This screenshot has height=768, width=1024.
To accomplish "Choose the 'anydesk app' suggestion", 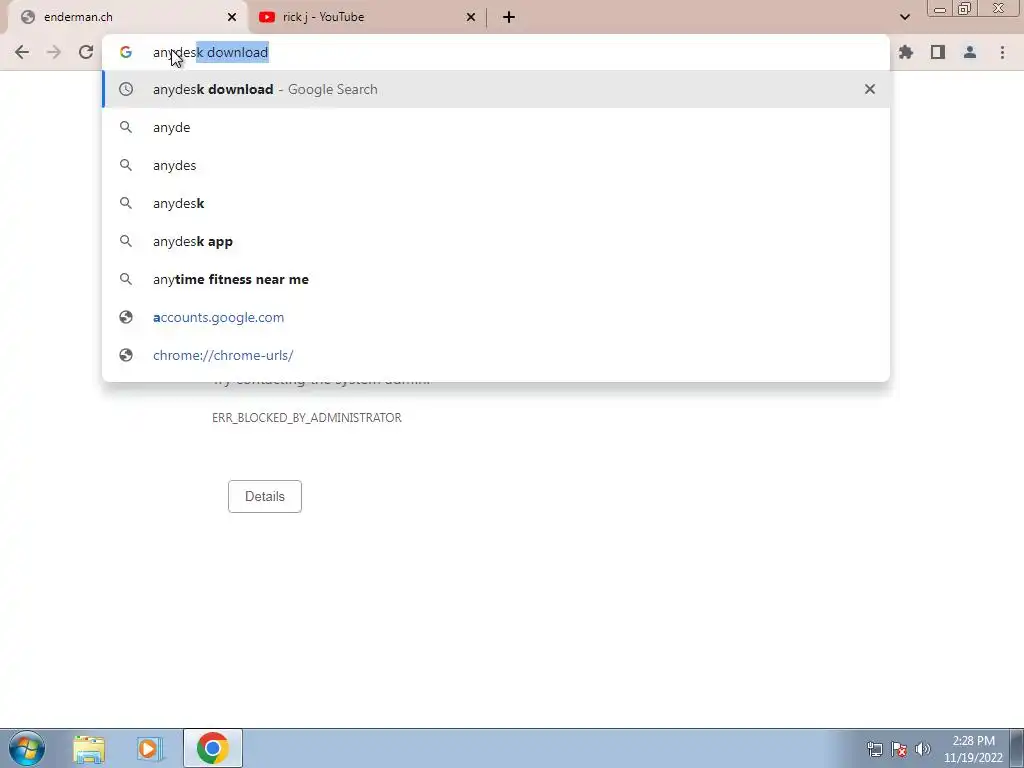I will point(496,241).
